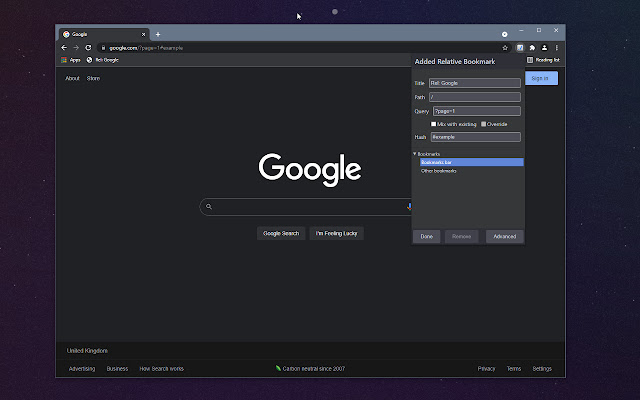
Task: Click the tab search circle icon
Action: coord(504,34)
